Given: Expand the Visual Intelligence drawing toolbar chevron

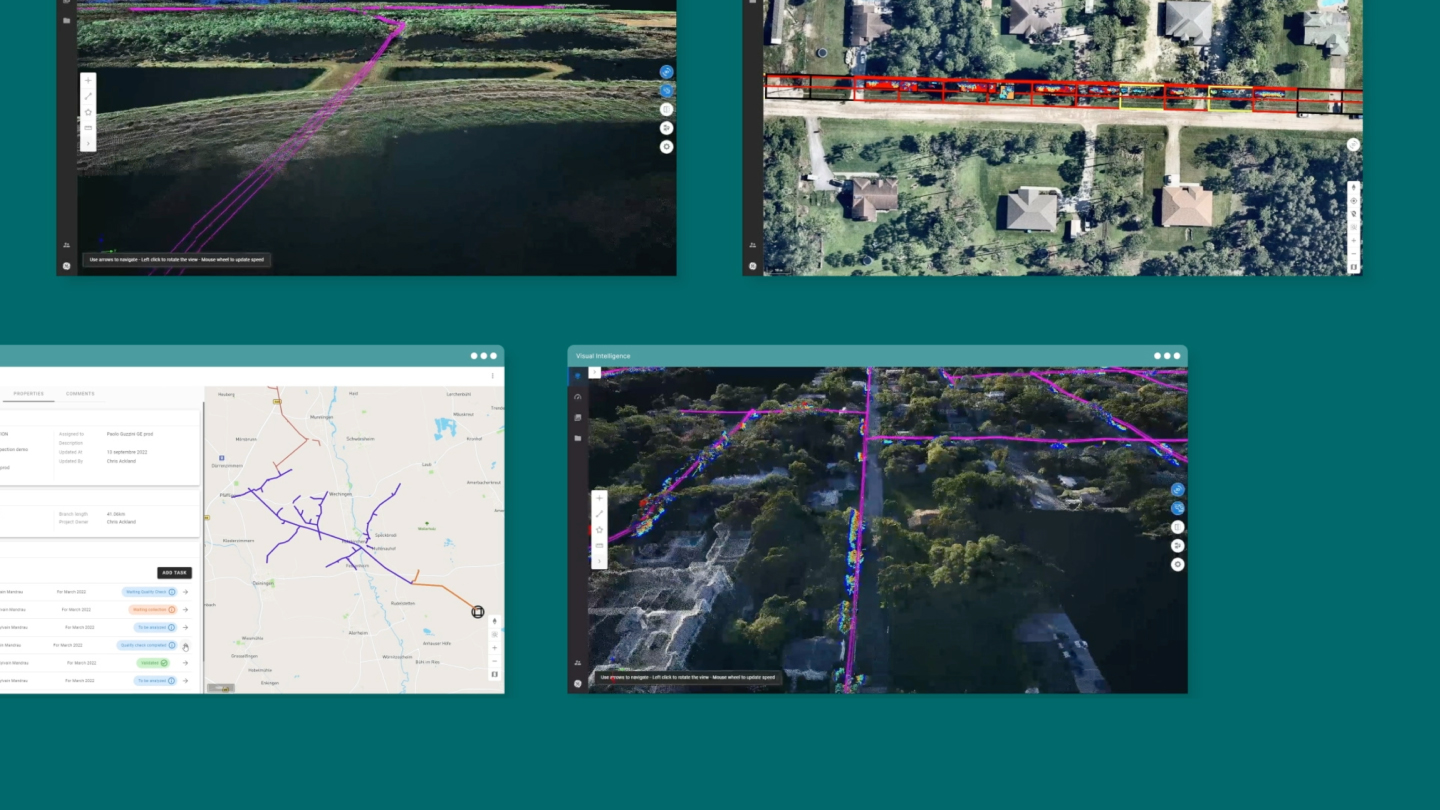Looking at the screenshot, I should pyautogui.click(x=600, y=562).
